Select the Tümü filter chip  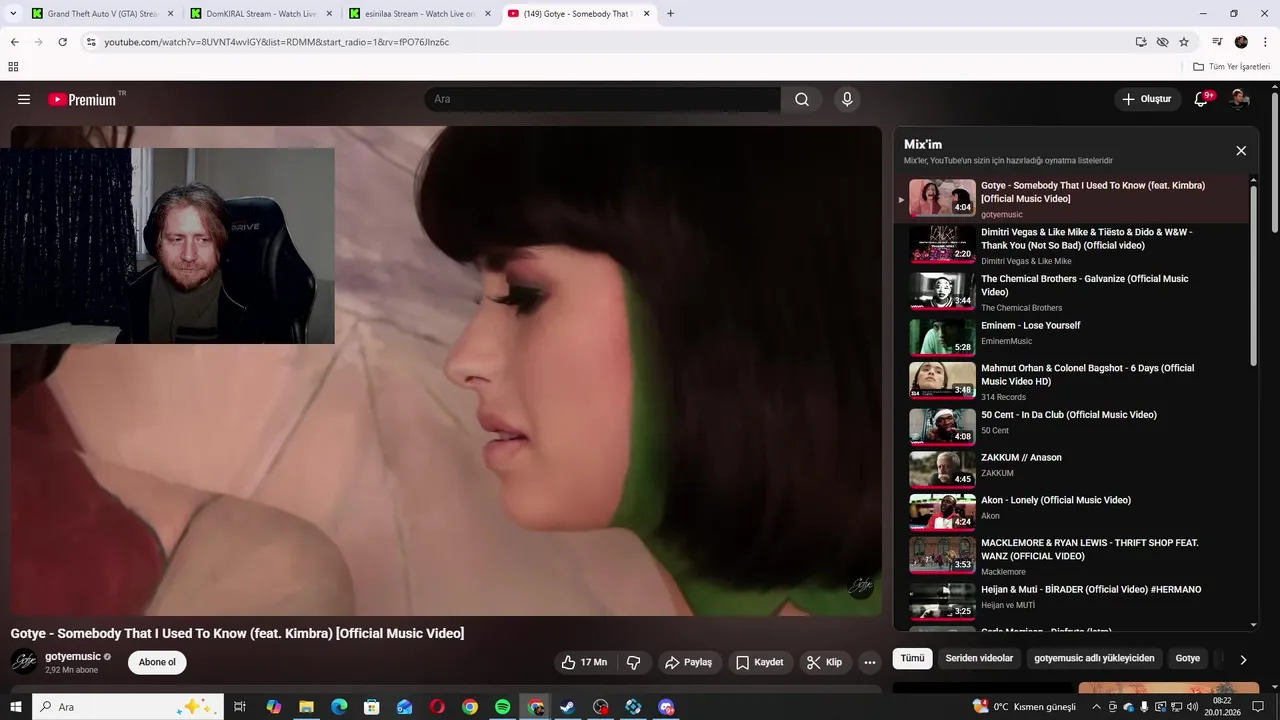[912, 658]
